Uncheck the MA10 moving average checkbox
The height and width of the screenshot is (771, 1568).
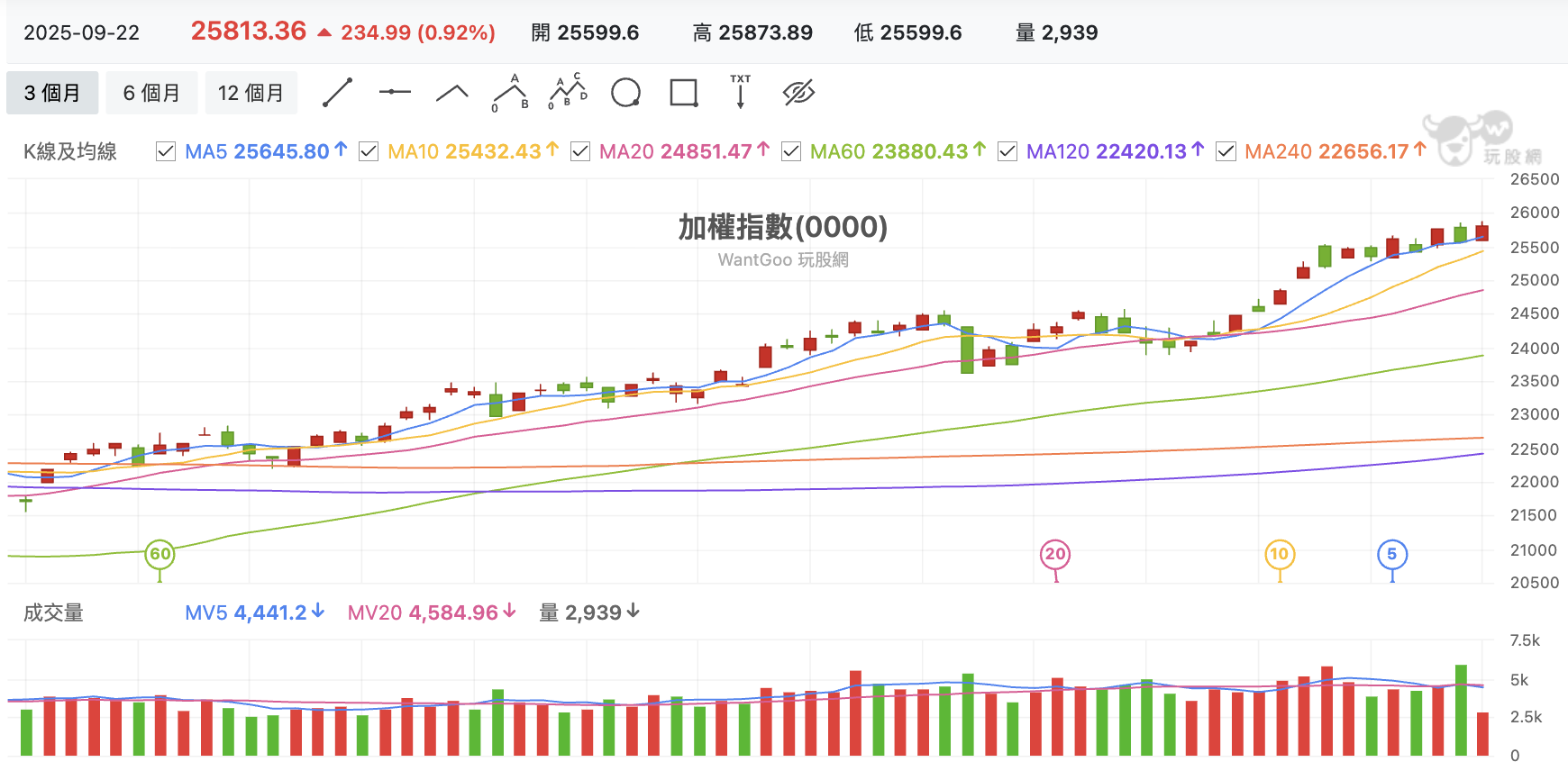click(x=369, y=151)
